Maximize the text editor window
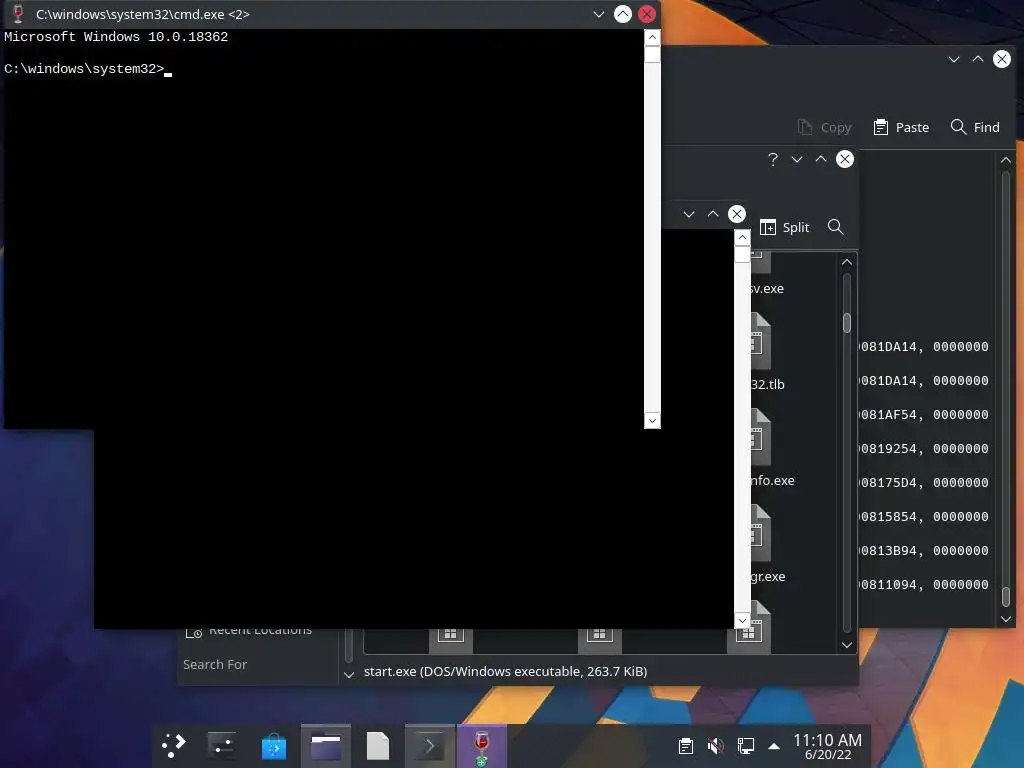1024x768 pixels. 978,59
